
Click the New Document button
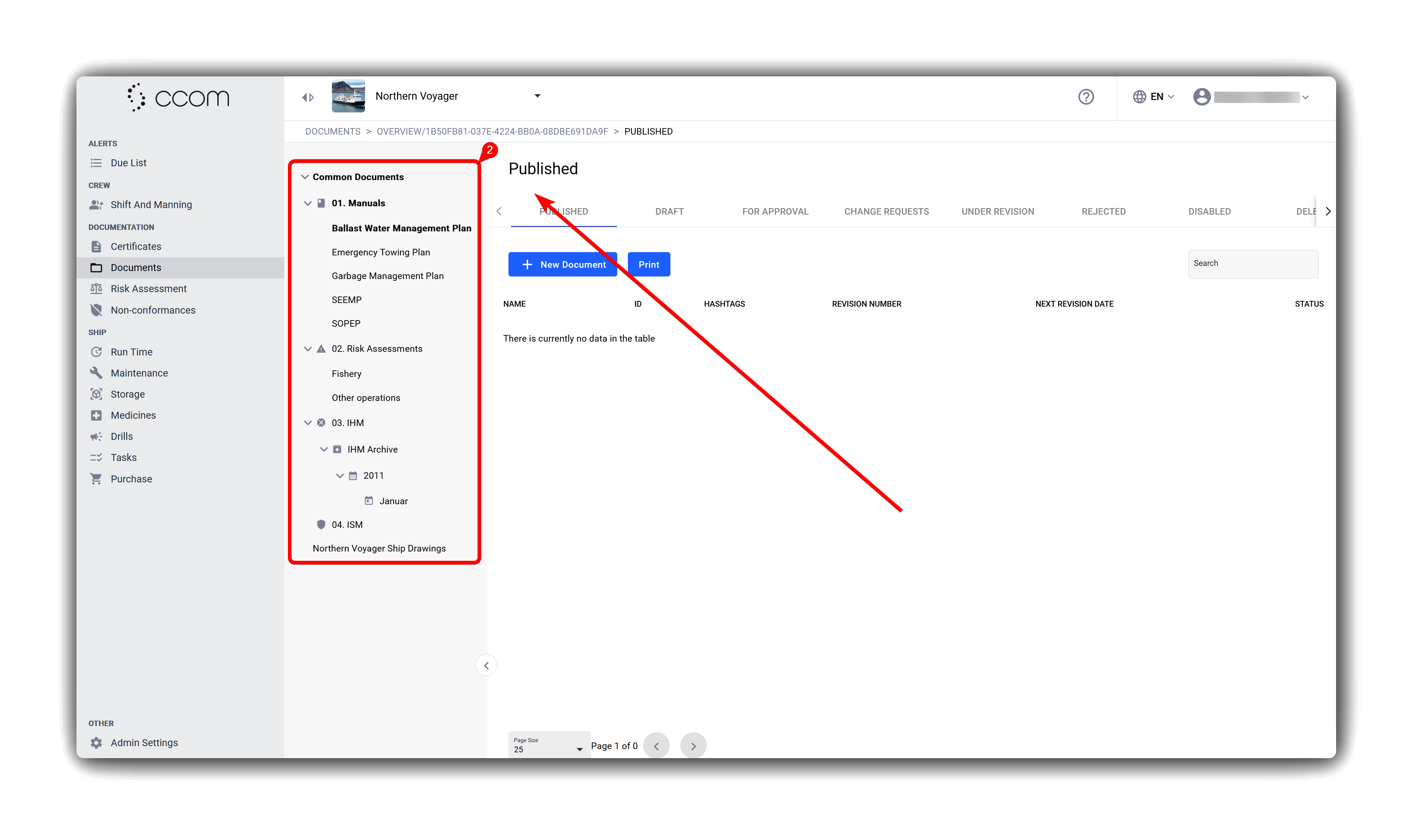coord(562,264)
